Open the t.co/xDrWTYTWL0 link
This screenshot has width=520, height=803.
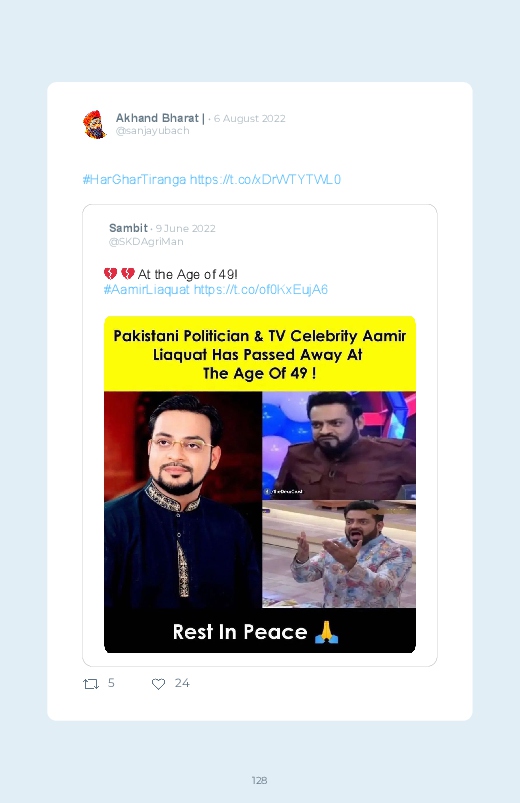coord(265,180)
